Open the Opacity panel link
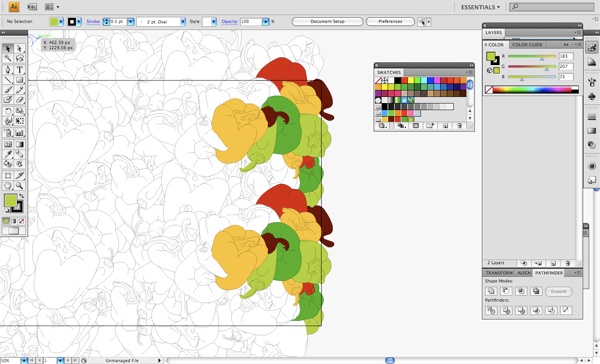The image size is (600, 364). tap(229, 22)
